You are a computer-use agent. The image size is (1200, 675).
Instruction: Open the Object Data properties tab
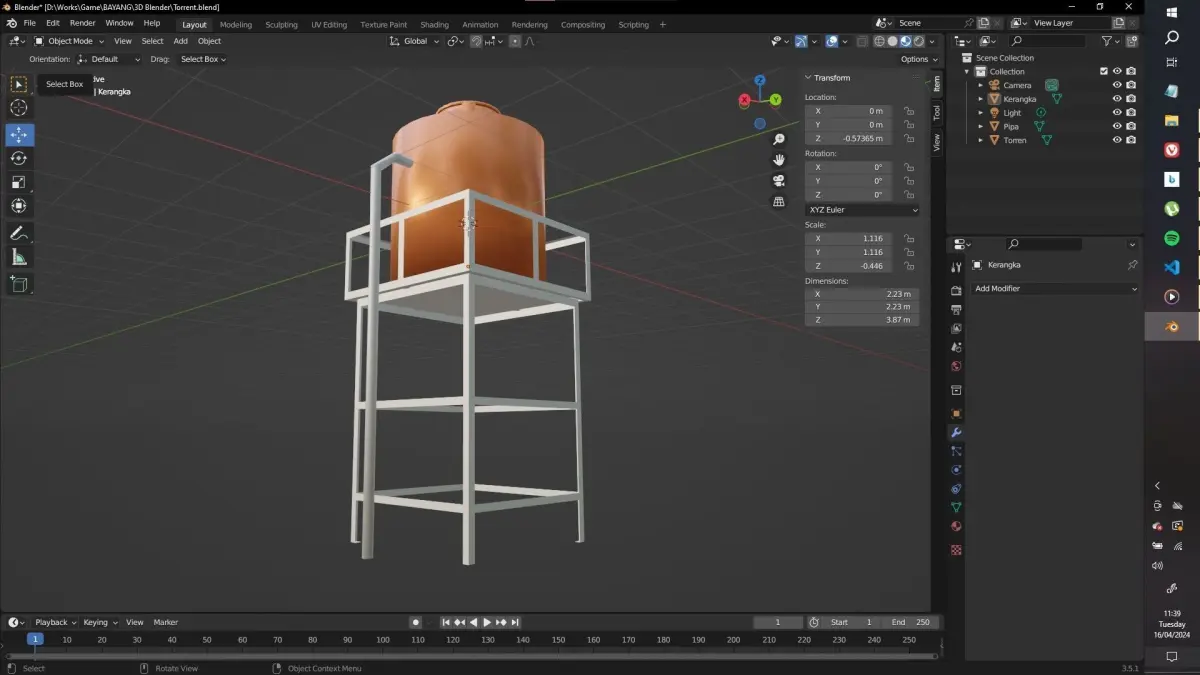click(956, 508)
